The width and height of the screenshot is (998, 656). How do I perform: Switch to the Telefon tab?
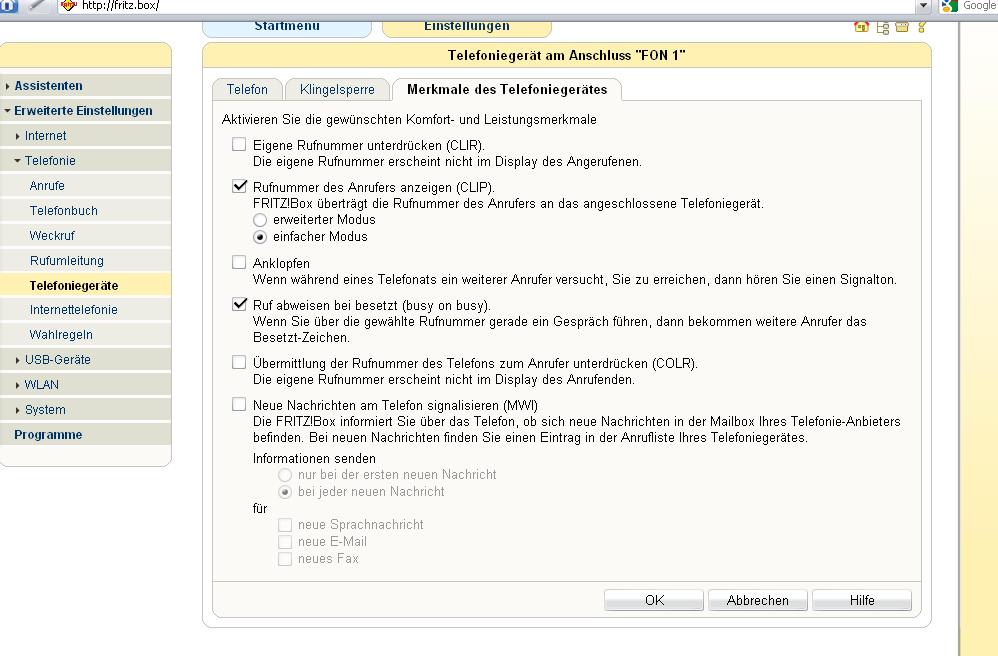(x=247, y=90)
